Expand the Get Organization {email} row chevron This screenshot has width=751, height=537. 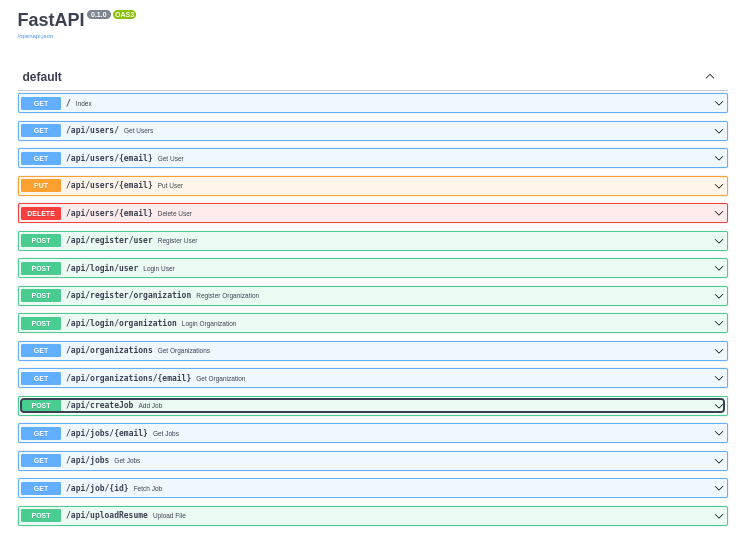(719, 378)
